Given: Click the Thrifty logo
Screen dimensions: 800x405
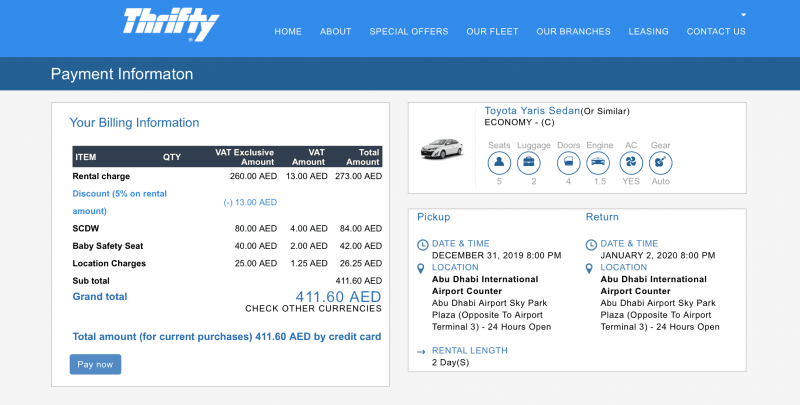Looking at the screenshot, I should (171, 24).
